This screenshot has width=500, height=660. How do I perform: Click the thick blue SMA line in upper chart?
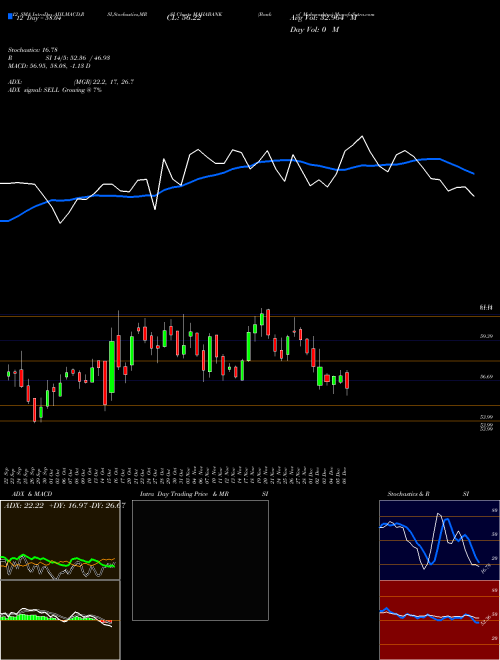pos(236,168)
